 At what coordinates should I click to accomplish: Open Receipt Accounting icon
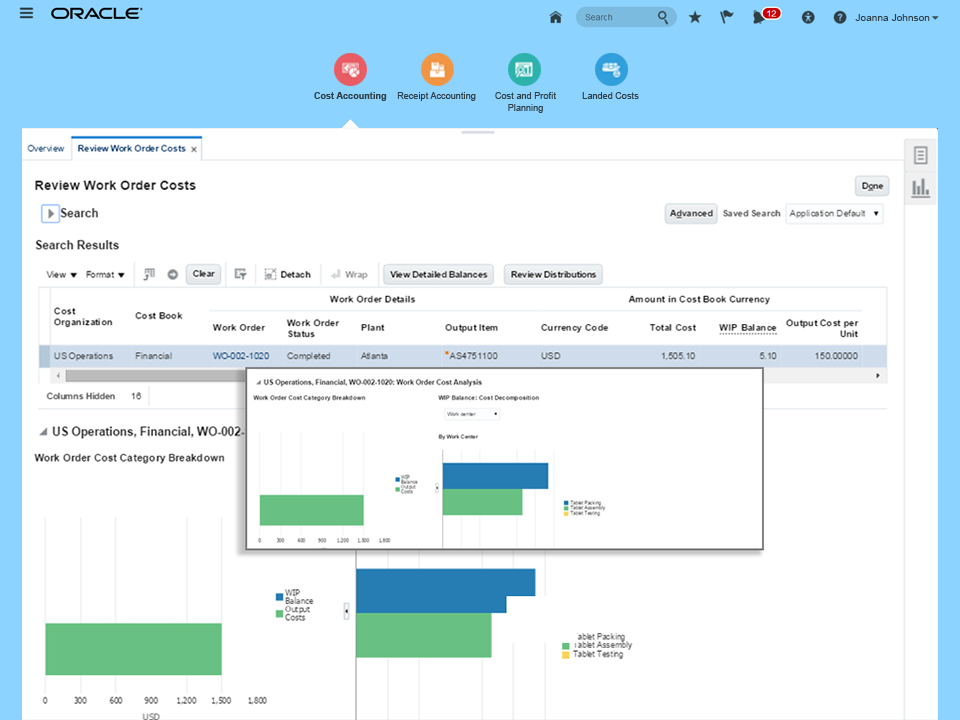[x=437, y=69]
